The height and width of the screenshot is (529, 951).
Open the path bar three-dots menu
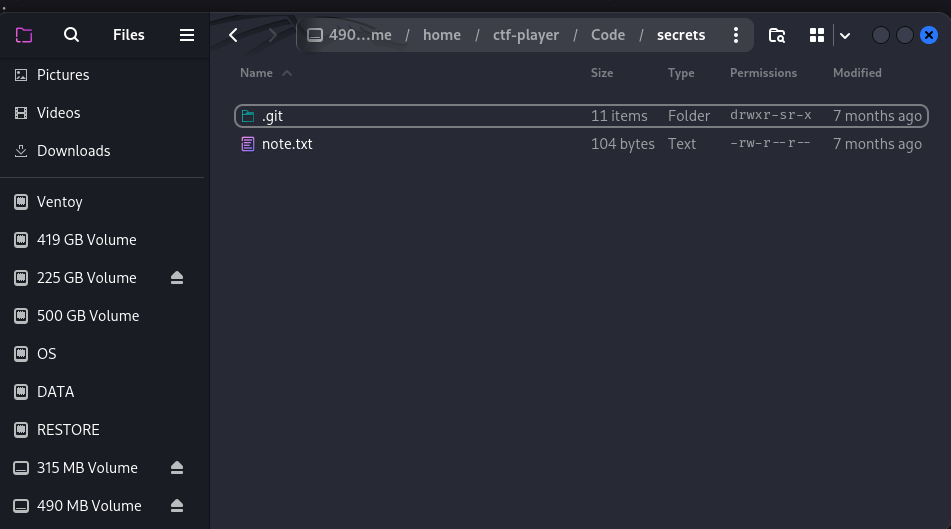click(x=736, y=35)
